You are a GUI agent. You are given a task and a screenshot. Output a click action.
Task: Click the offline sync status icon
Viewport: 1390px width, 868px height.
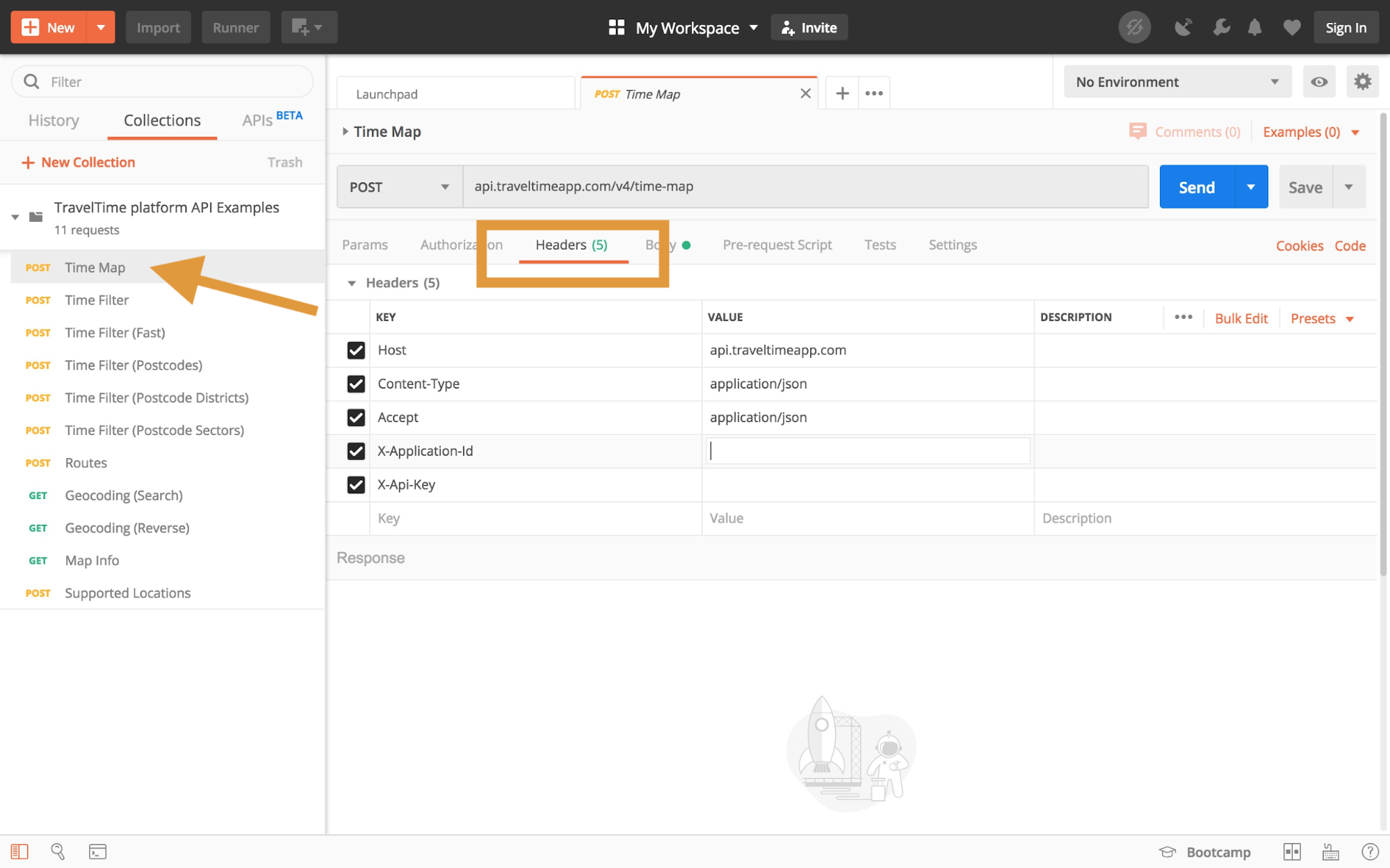tap(1134, 27)
